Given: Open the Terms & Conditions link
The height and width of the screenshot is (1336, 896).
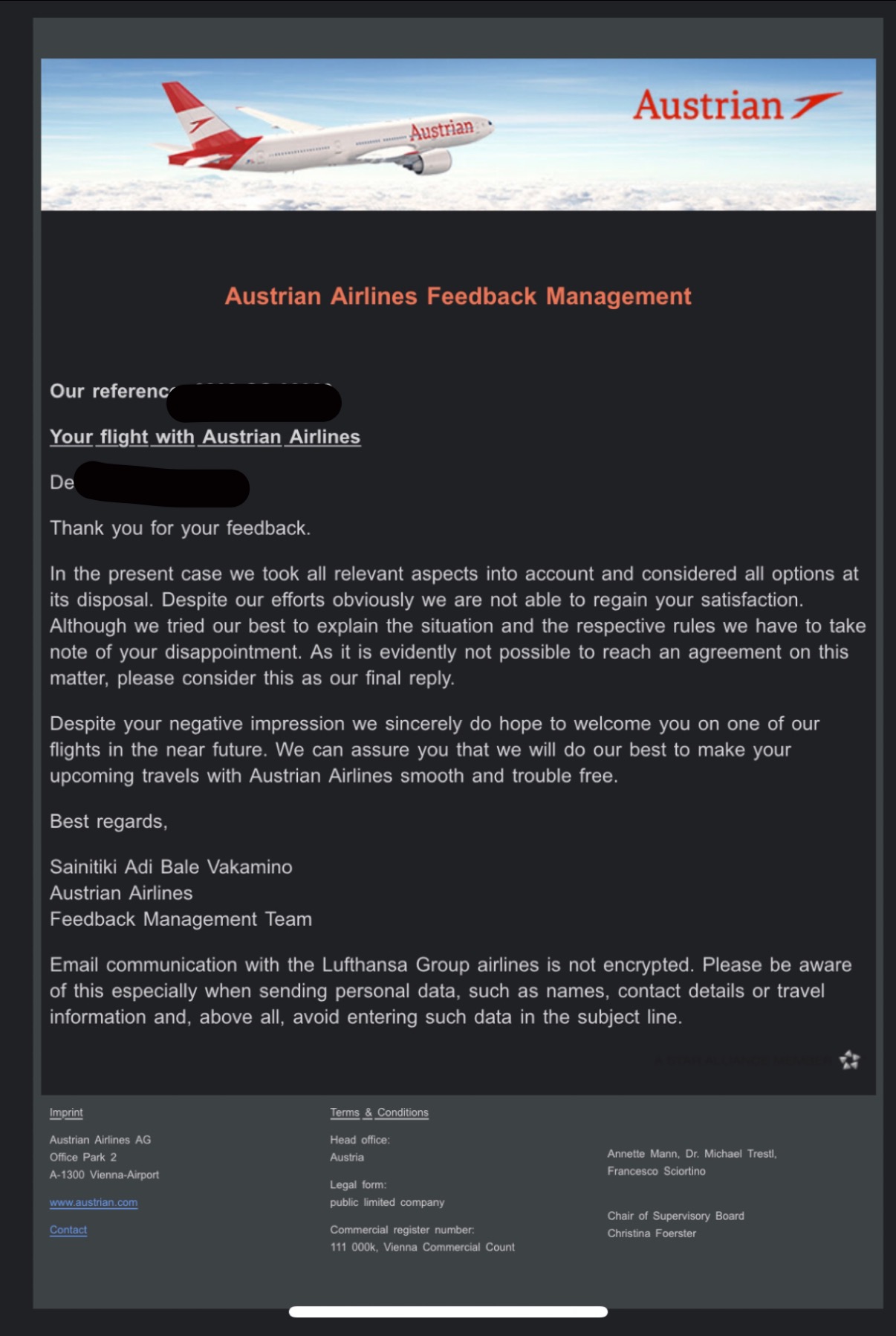Looking at the screenshot, I should coord(379,1112).
